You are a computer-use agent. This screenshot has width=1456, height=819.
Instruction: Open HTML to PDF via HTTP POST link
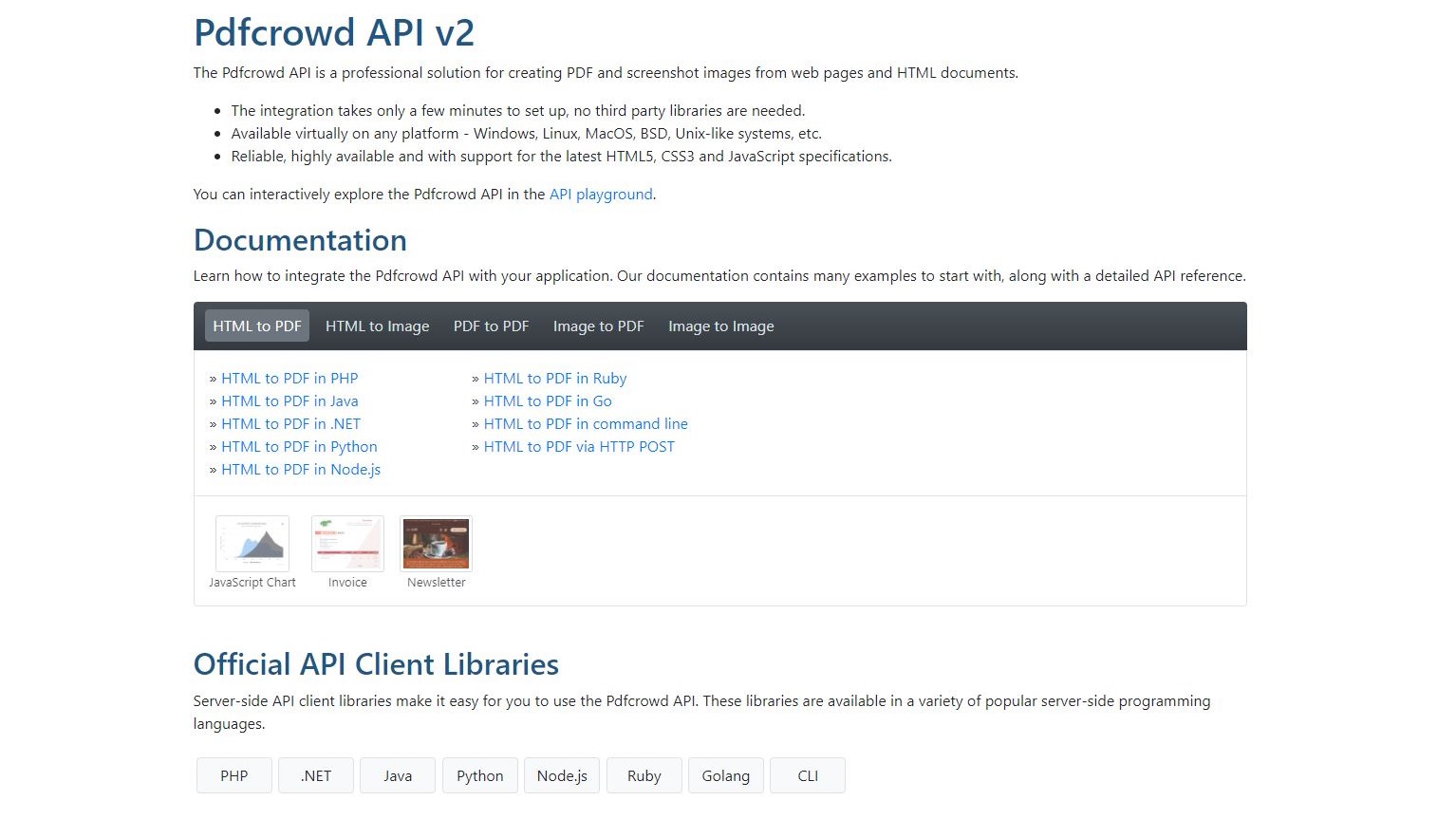579,446
